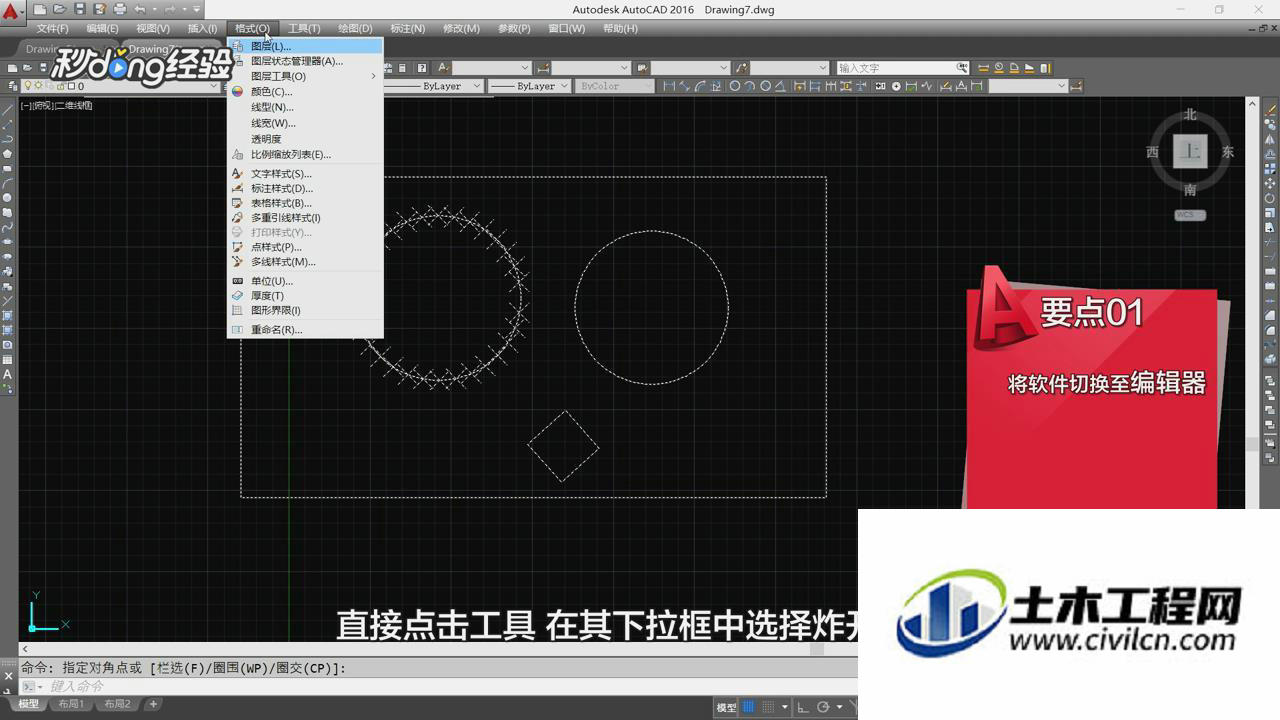Click the aligned dimension icon in dimension toolbar
The image size is (1280, 720).
tap(684, 86)
